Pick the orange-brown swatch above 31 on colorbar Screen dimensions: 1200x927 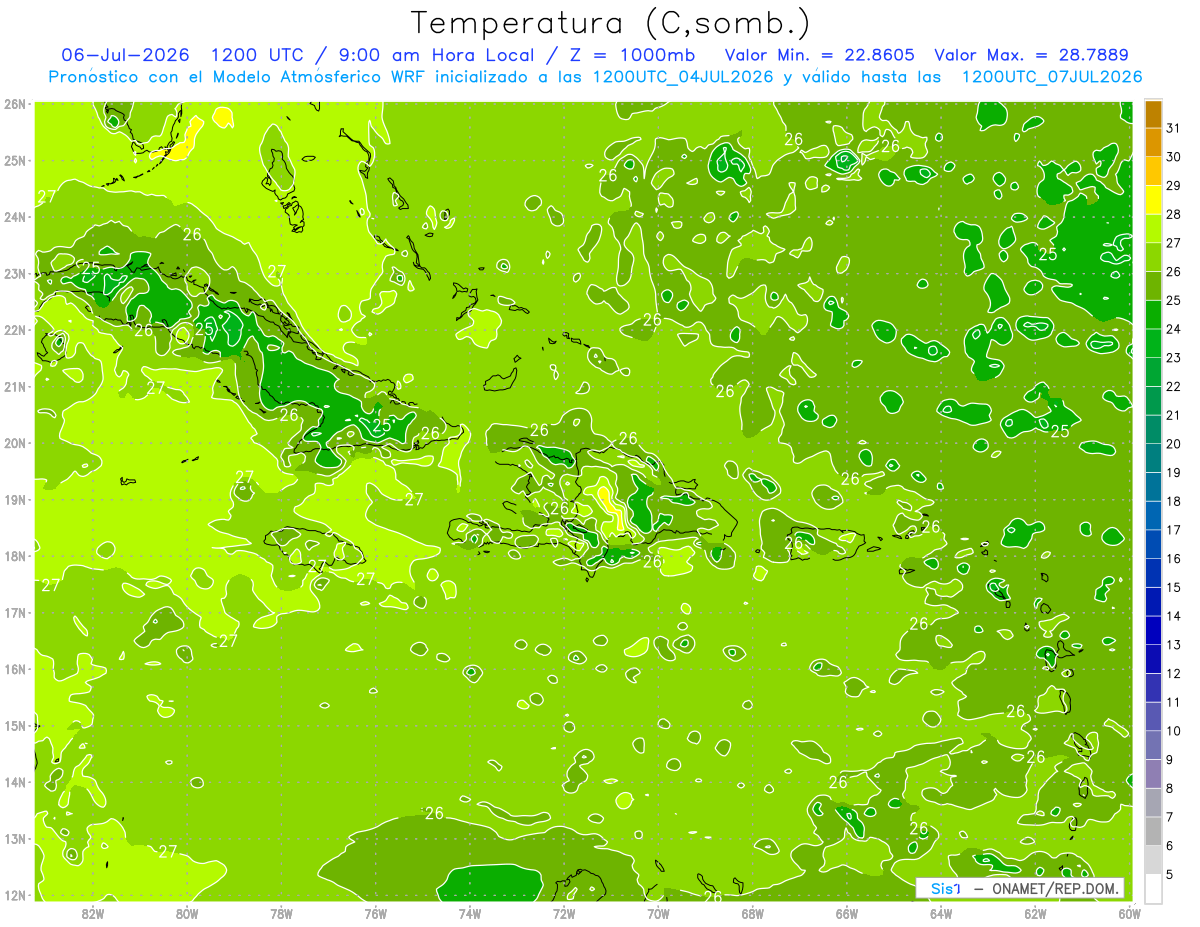point(1153,113)
